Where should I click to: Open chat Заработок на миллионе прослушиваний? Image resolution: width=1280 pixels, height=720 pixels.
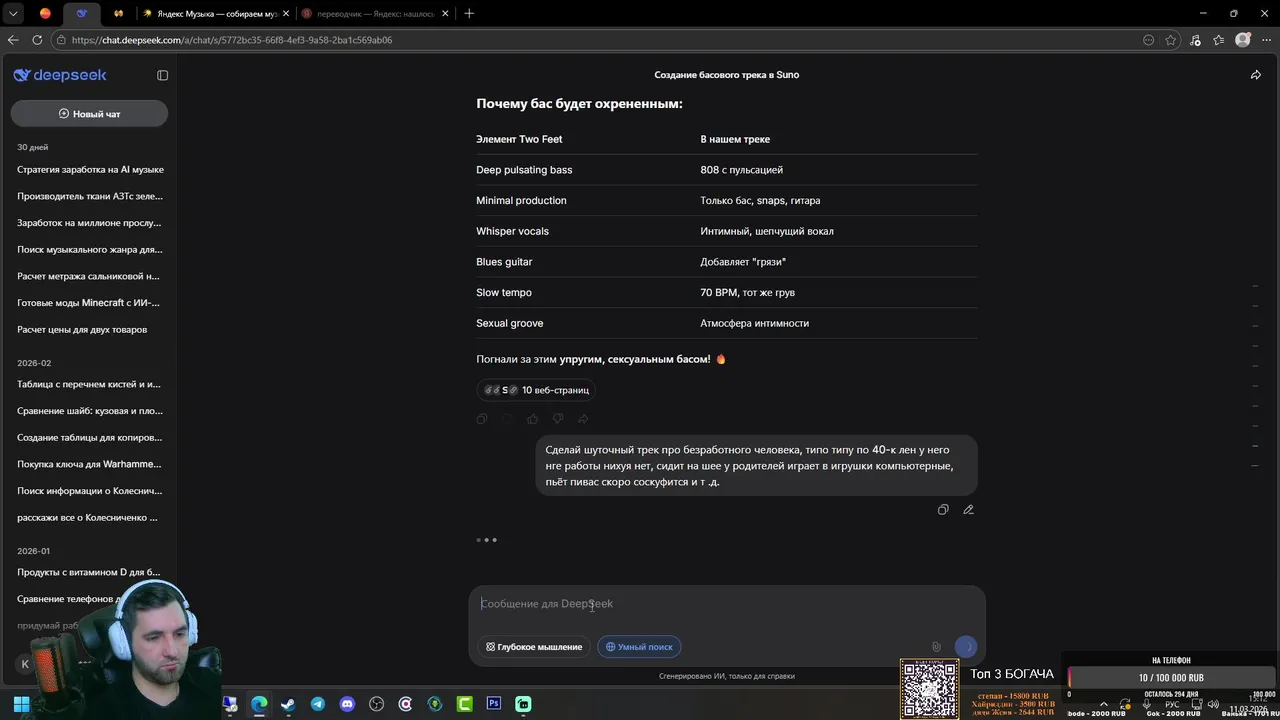coord(90,223)
